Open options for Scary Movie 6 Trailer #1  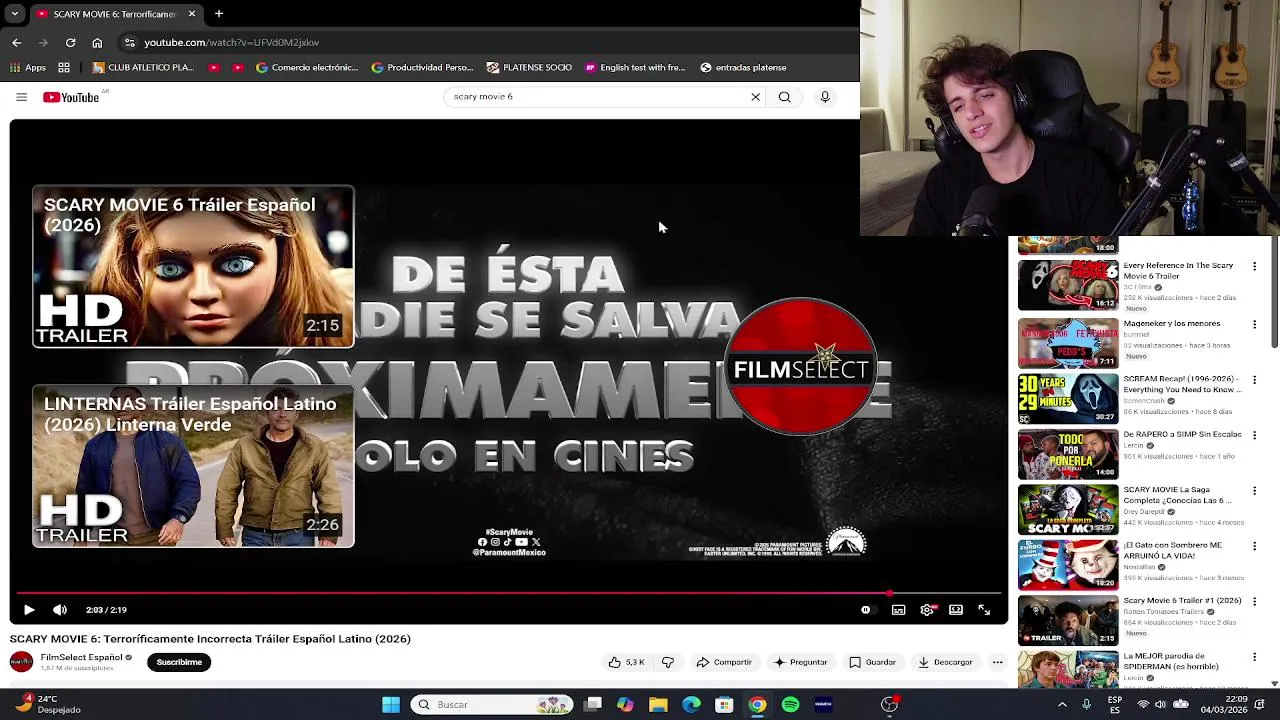click(x=1254, y=601)
